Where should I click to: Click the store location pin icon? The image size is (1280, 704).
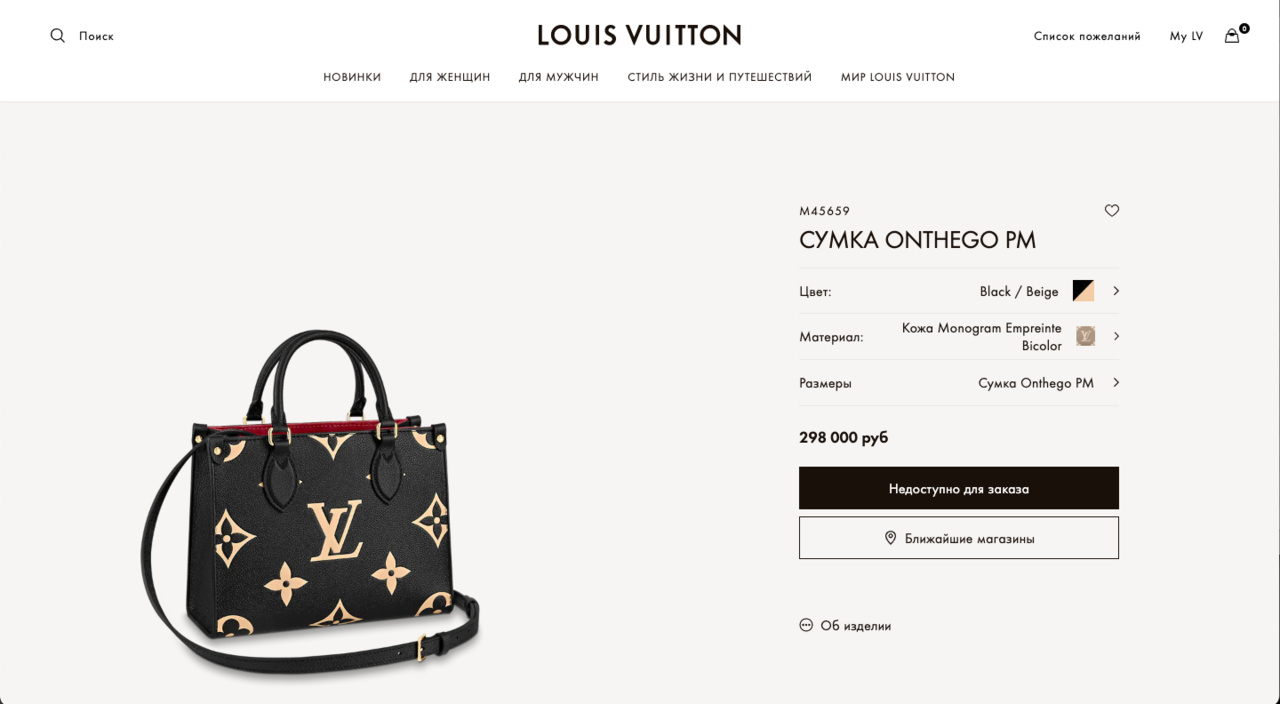pos(890,538)
